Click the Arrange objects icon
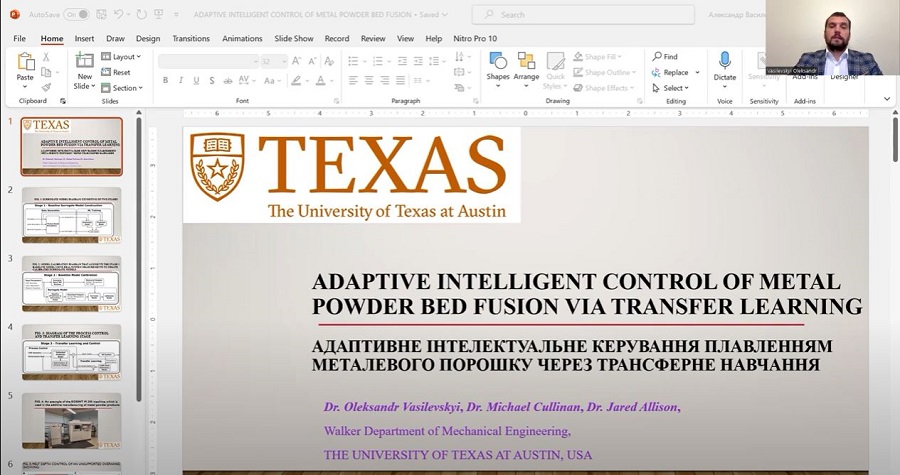Image resolution: width=900 pixels, height=475 pixels. coord(526,61)
